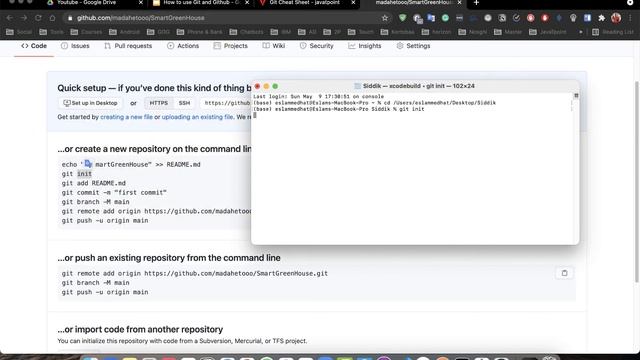
Task: Click '...or import code from another repository' heading
Action: click(x=140, y=329)
